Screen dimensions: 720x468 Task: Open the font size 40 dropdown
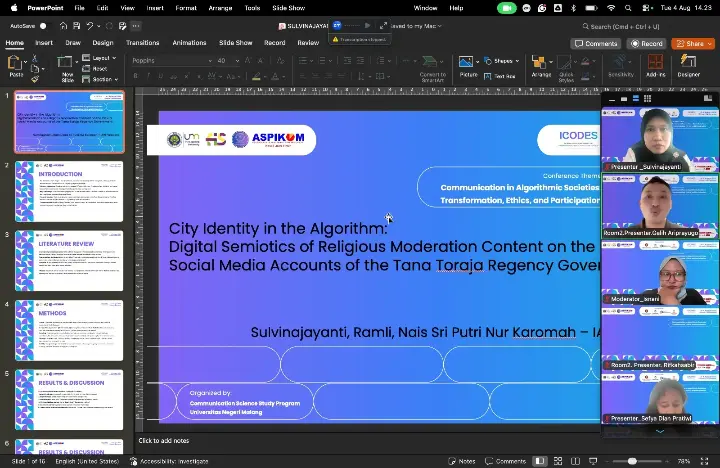[237, 61]
